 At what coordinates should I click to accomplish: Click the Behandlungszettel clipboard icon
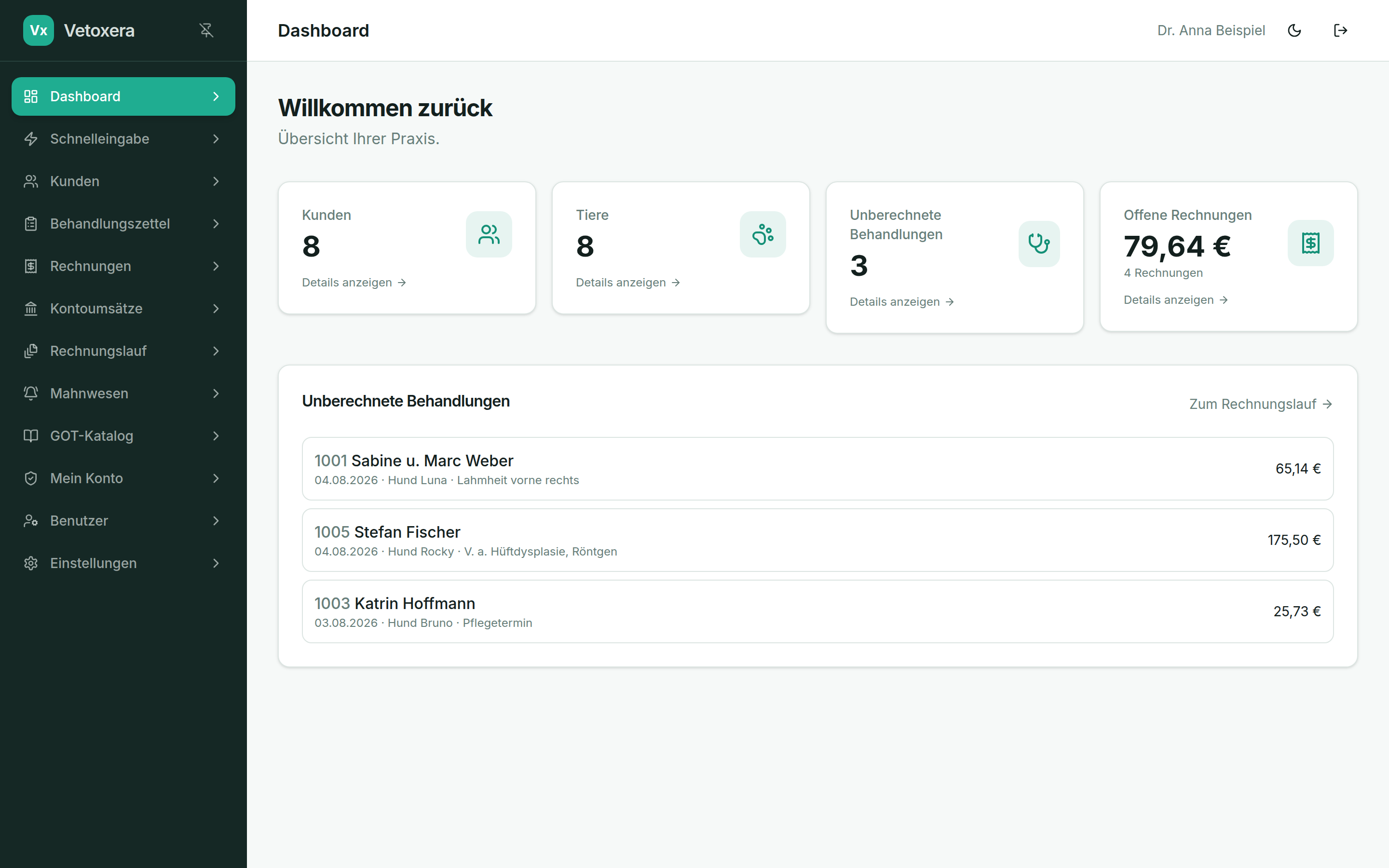click(31, 224)
